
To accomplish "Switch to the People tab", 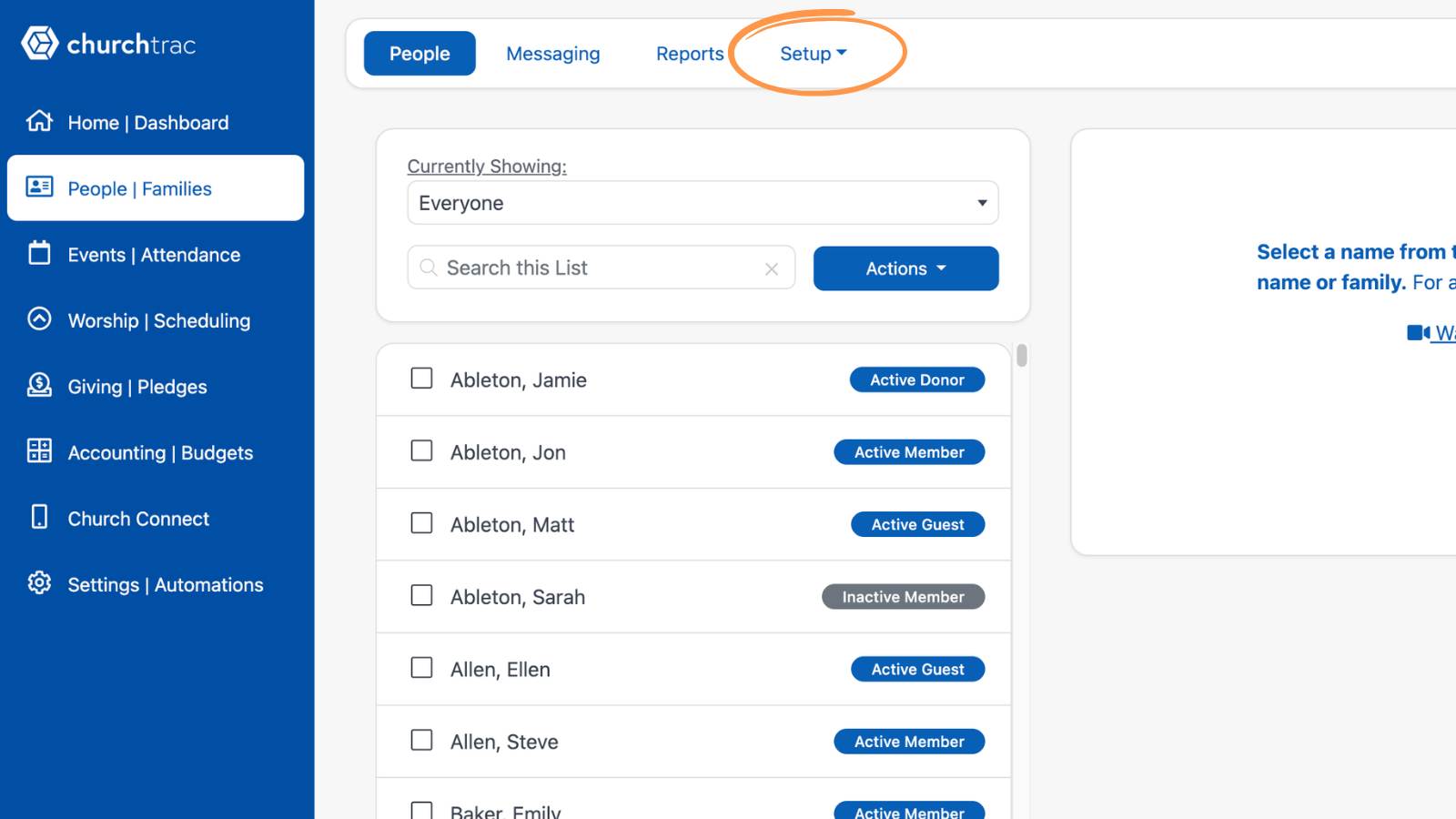I will 420,54.
